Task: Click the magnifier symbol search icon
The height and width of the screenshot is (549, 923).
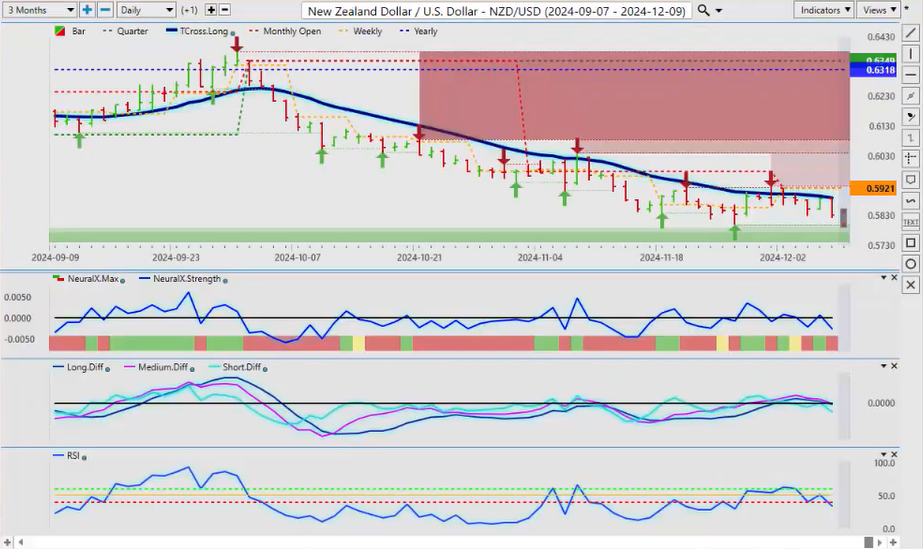Action: point(704,10)
